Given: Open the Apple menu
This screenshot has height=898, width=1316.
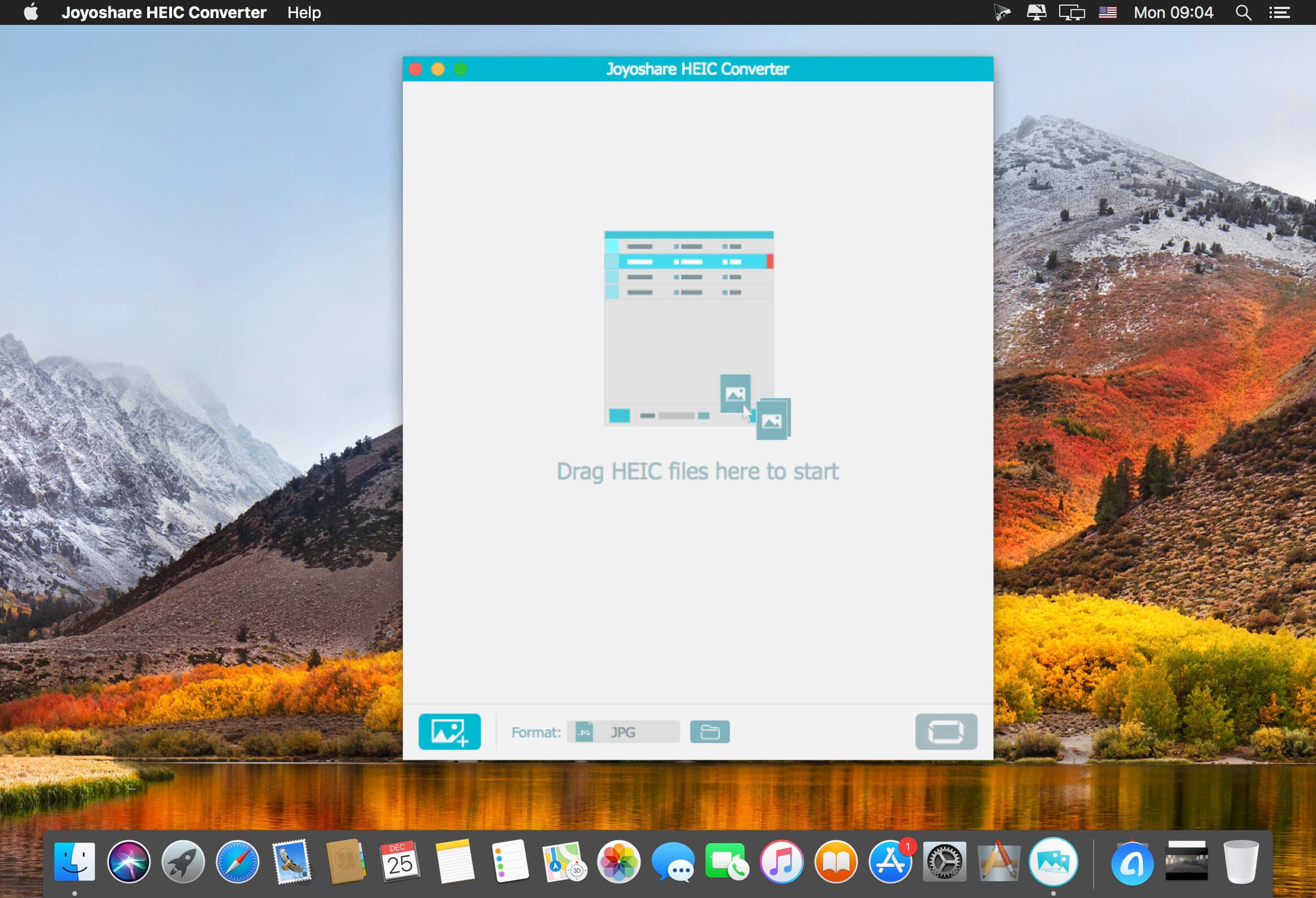Looking at the screenshot, I should (31, 12).
